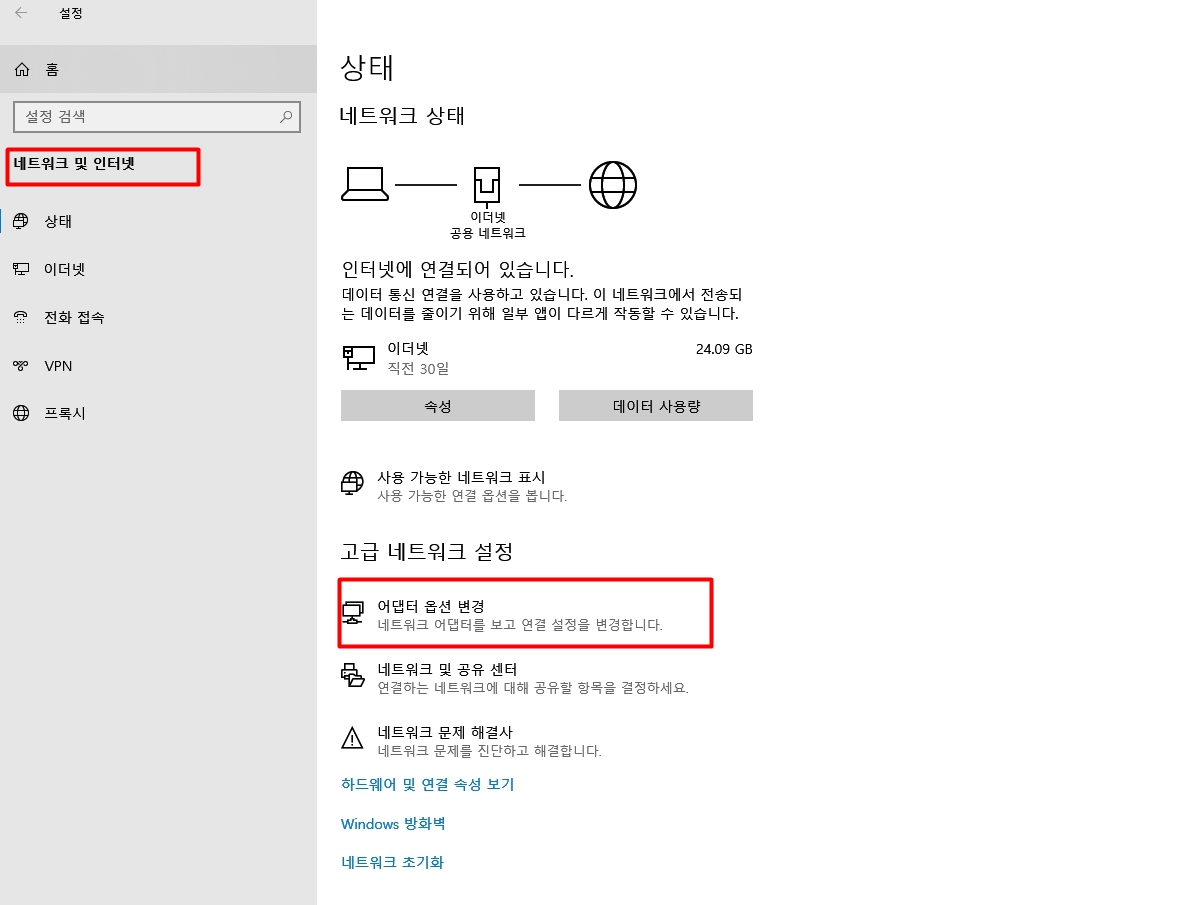Open 프록시 settings
This screenshot has width=1182, height=905.
(158, 413)
